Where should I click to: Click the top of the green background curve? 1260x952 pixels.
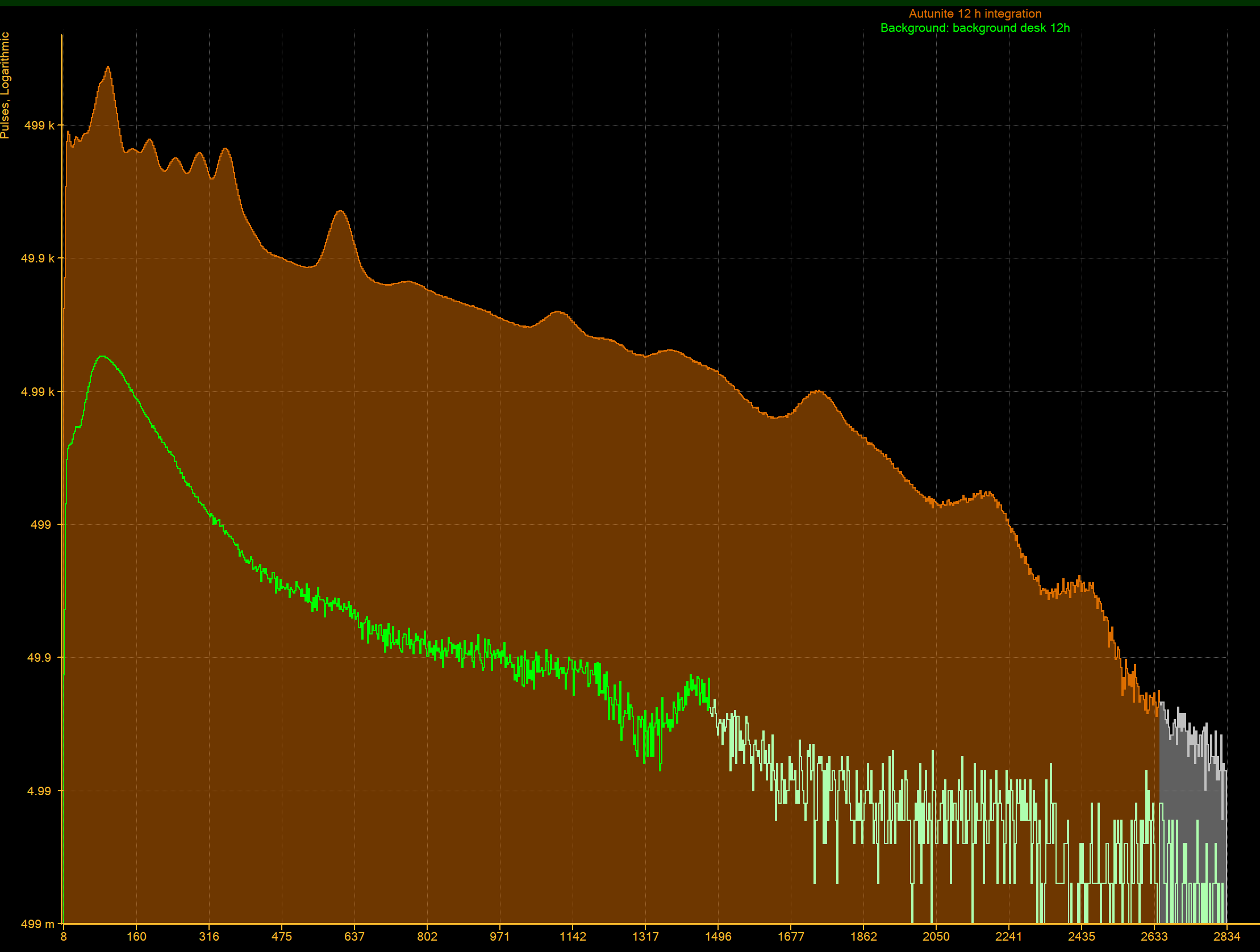102,357
